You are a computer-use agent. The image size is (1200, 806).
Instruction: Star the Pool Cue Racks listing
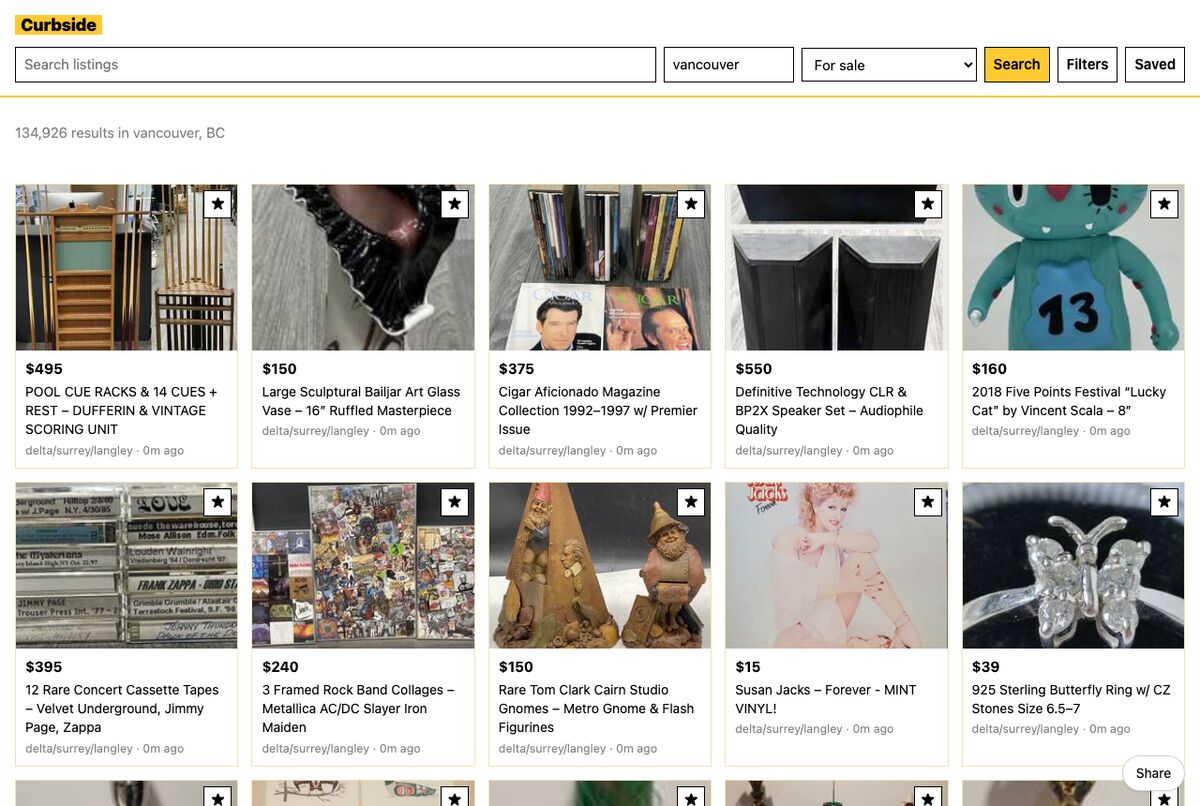click(x=218, y=204)
